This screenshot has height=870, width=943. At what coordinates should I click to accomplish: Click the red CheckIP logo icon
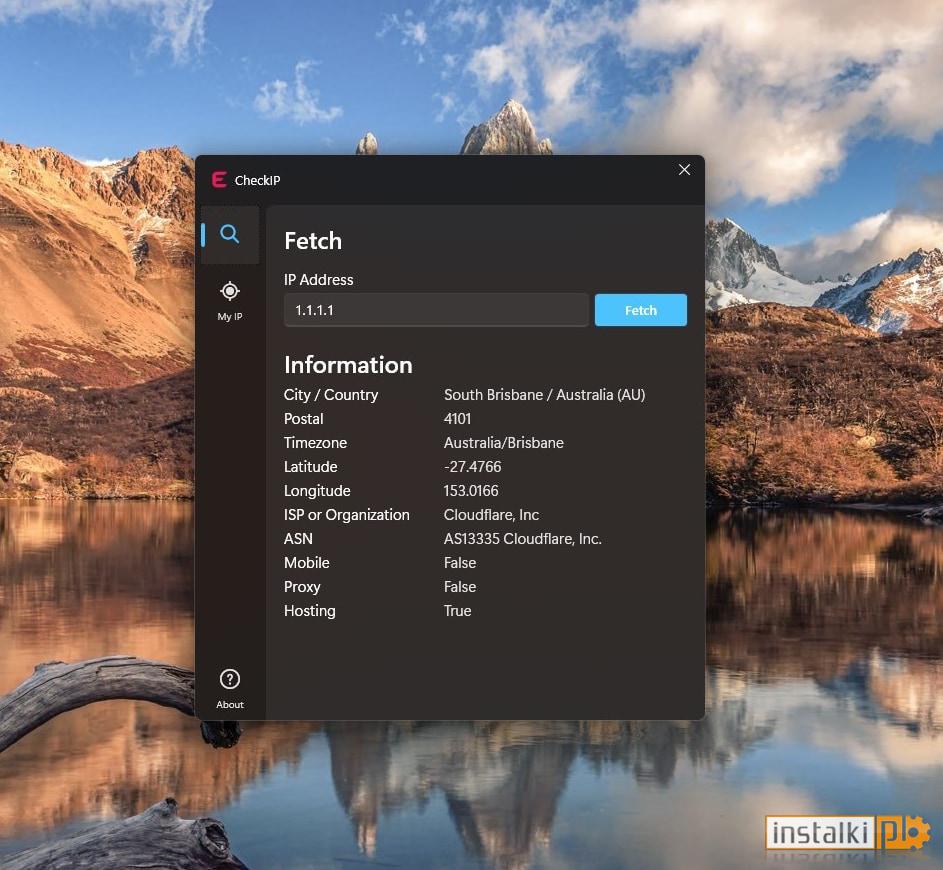[x=219, y=180]
